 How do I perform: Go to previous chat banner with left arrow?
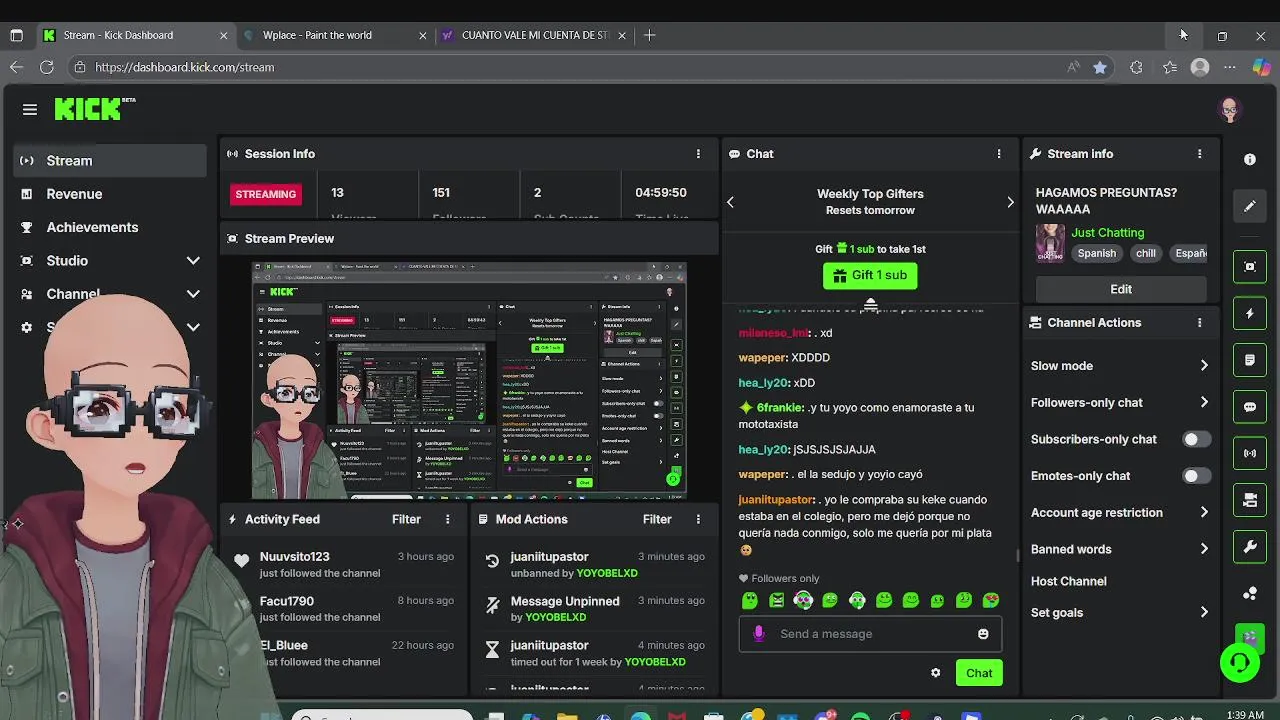730,202
